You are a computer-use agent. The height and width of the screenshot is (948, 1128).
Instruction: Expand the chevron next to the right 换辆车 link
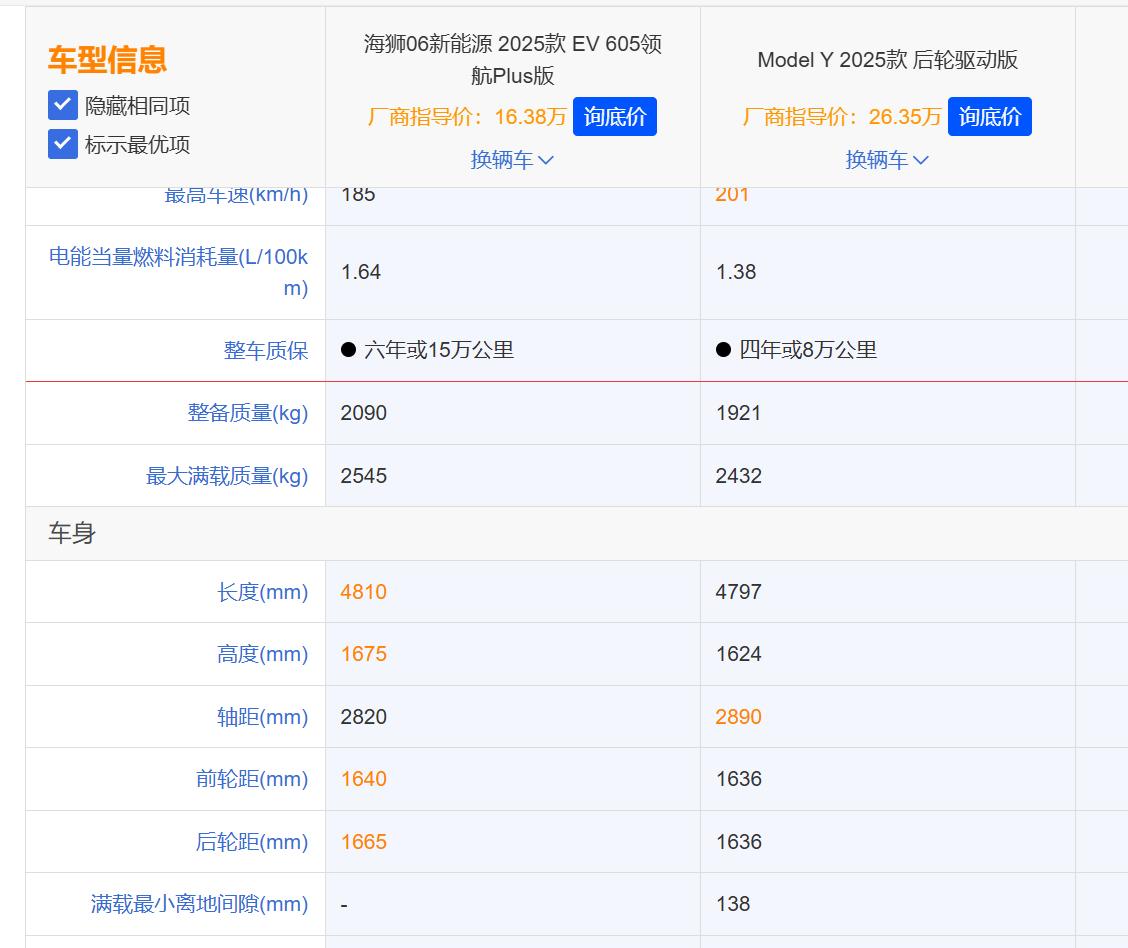click(921, 159)
